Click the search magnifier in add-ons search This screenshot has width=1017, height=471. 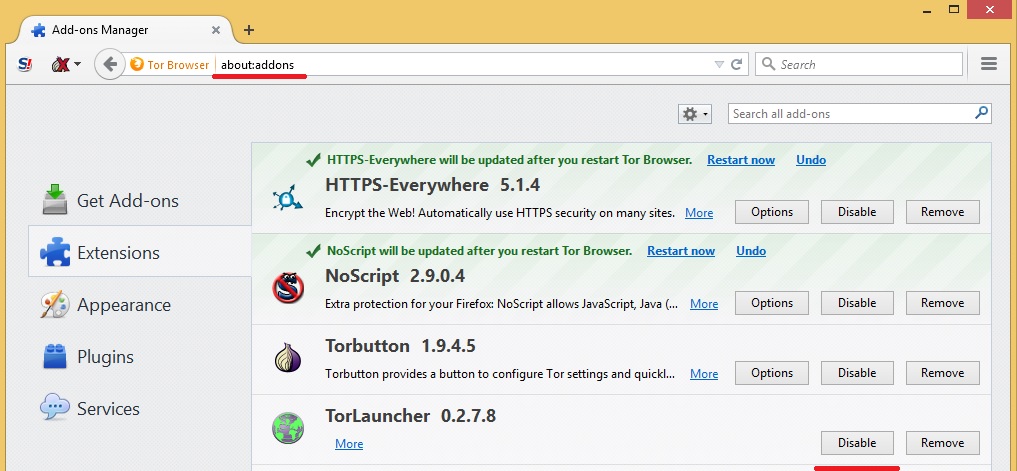pyautogui.click(x=981, y=114)
